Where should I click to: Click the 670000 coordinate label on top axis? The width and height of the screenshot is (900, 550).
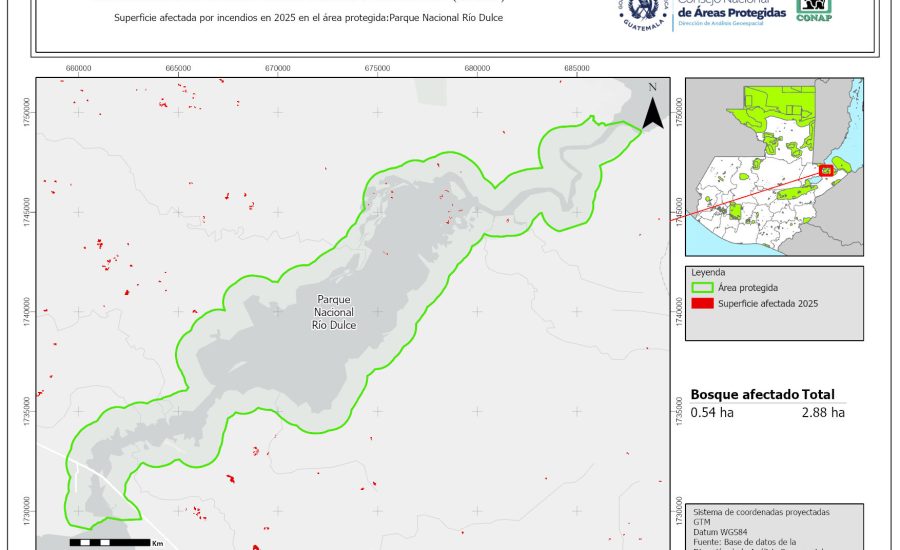pyautogui.click(x=278, y=68)
